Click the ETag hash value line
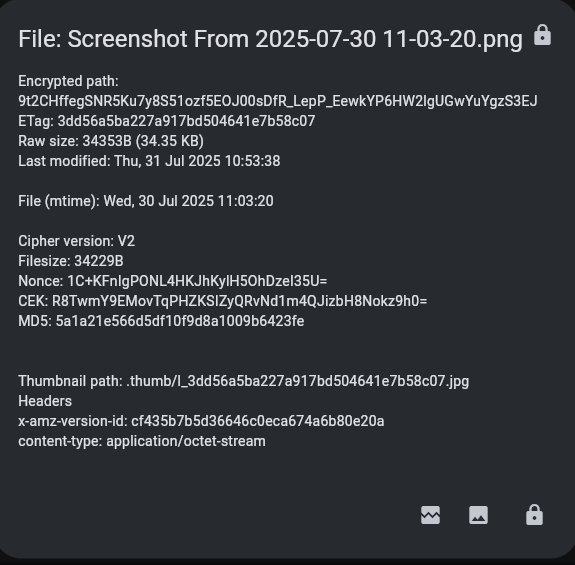The height and width of the screenshot is (565, 575). [x=167, y=121]
